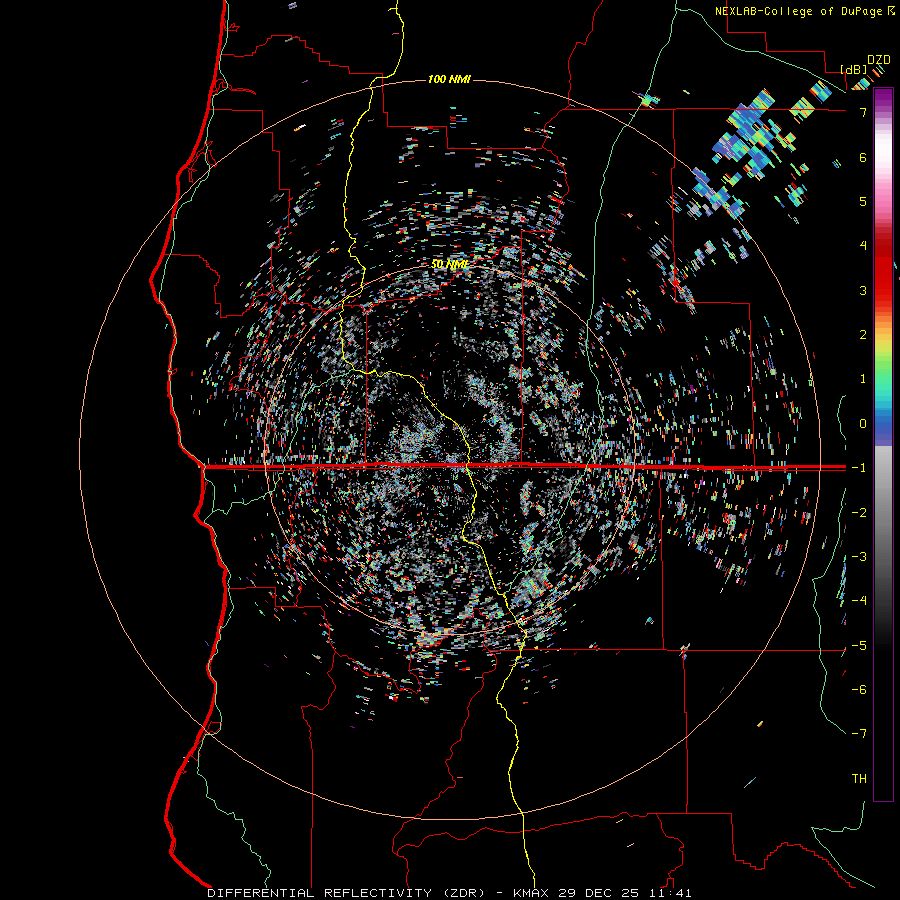This screenshot has width=900, height=900.
Task: Click the NEXLAB-College of DuPage label
Action: [799, 11]
